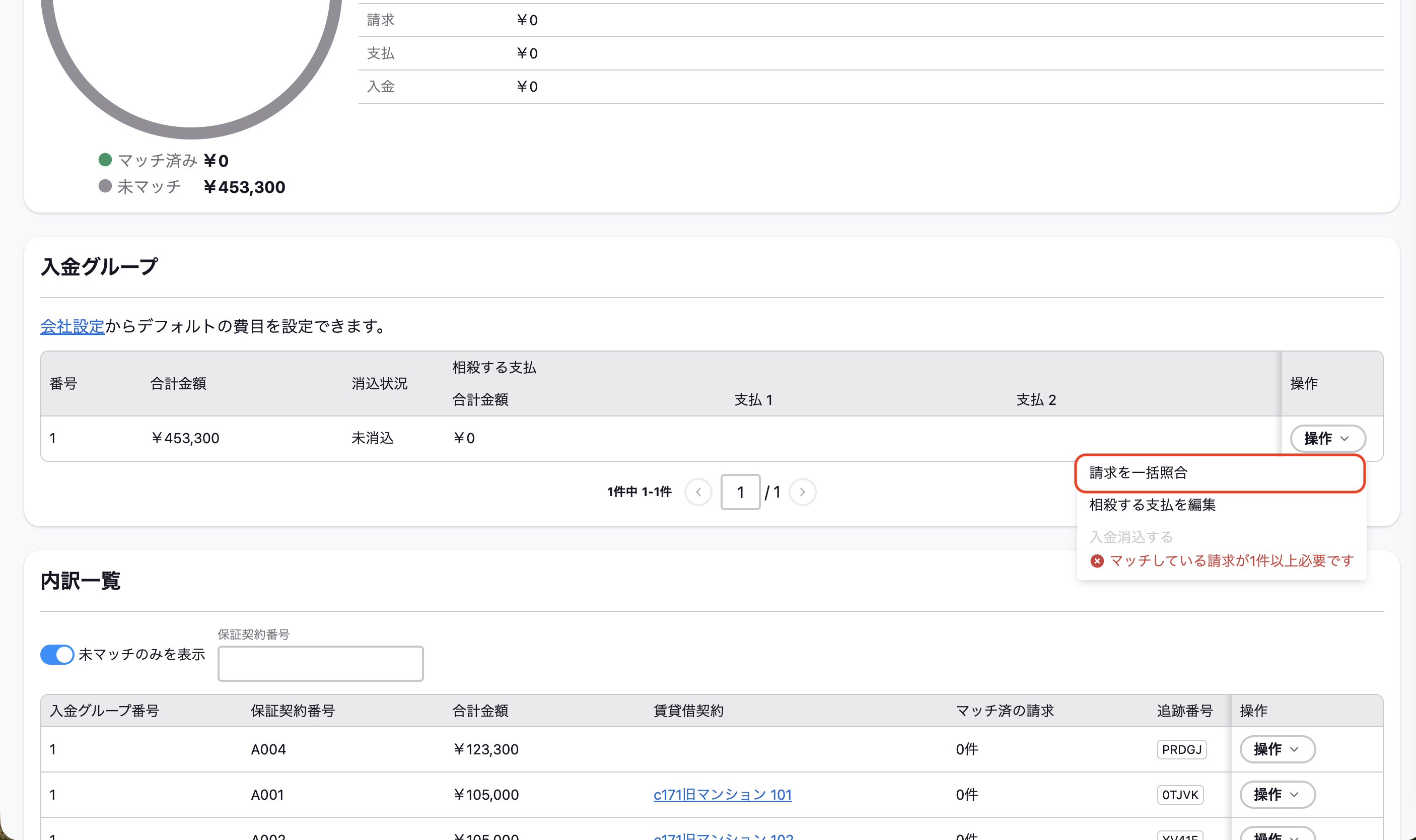Open c171旧マンション 101 lease link
The height and width of the screenshot is (840, 1416).
[x=722, y=795]
